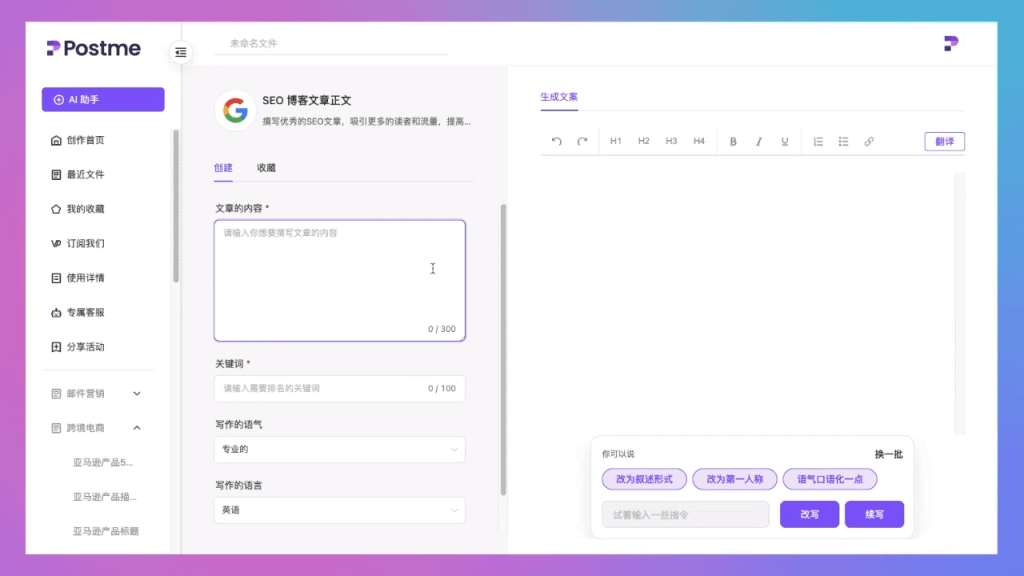Collapse the left sidebar panel
The height and width of the screenshot is (576, 1024).
(x=181, y=52)
